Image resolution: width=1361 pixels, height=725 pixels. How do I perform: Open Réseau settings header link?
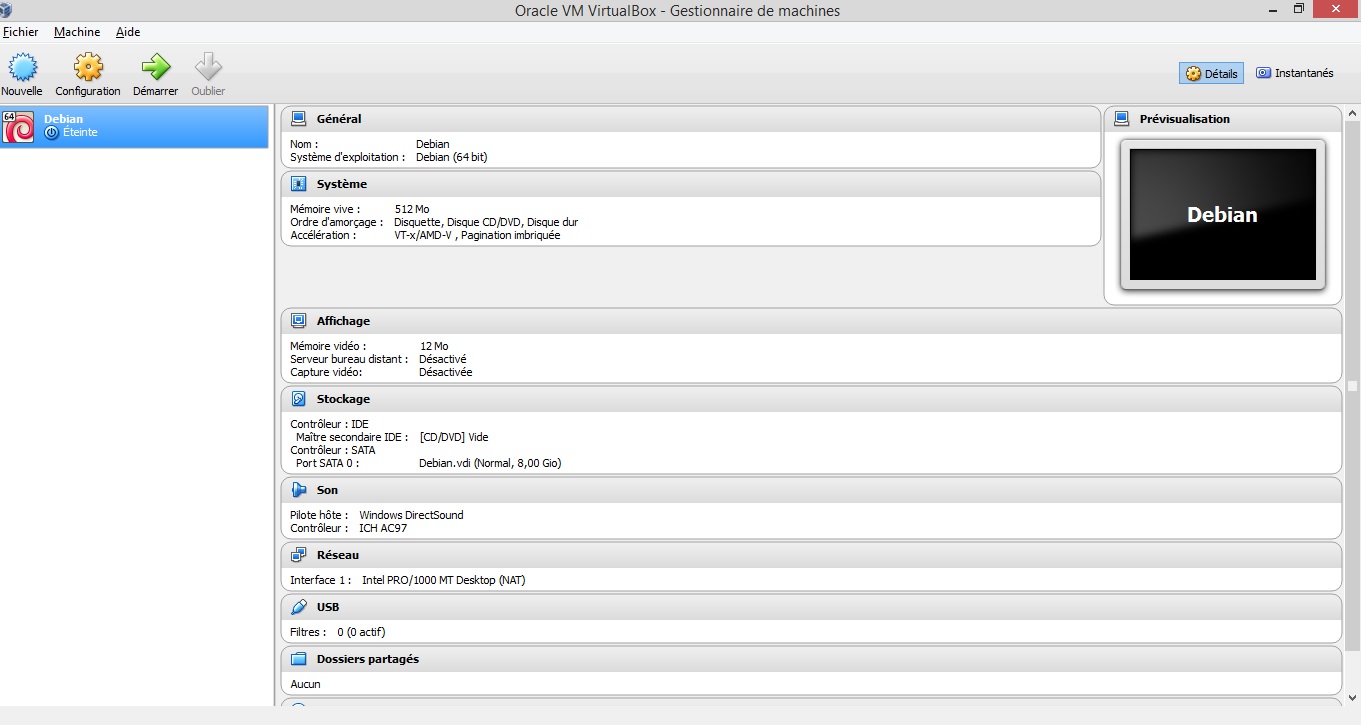click(338, 555)
